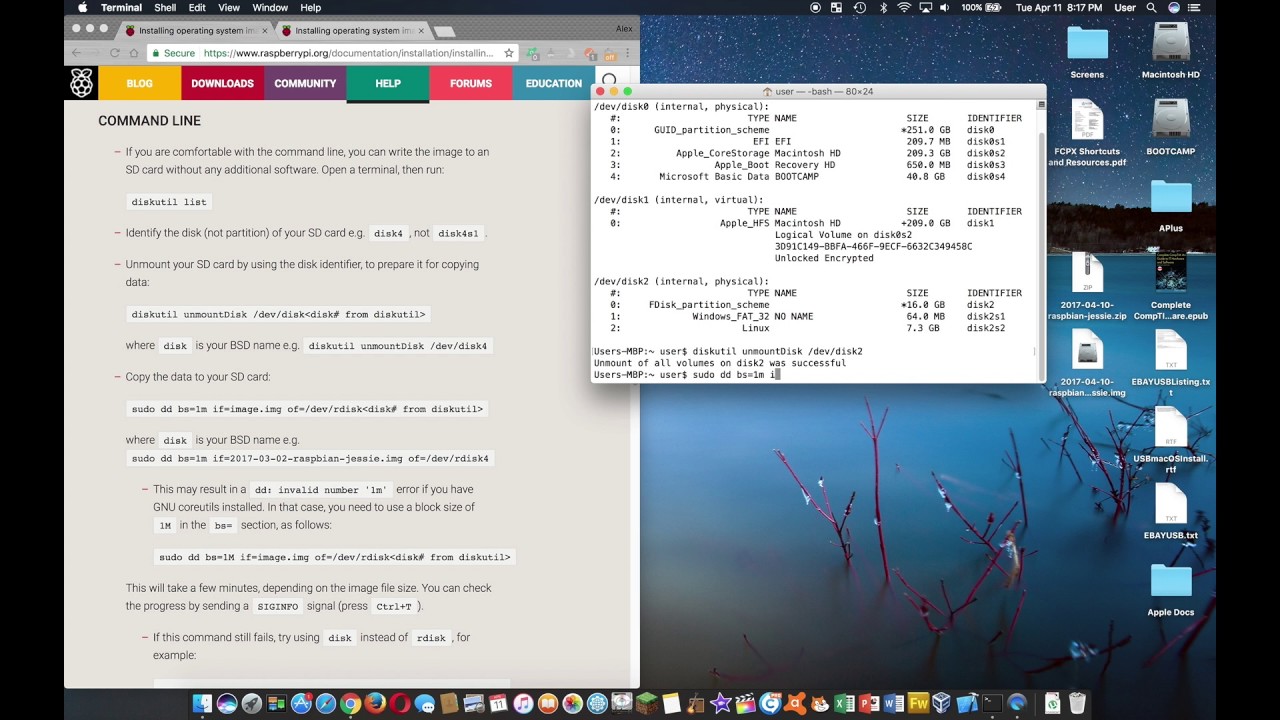Screen dimensions: 1280x720
Task: Go to the HELP section of the website
Action: coord(388,83)
